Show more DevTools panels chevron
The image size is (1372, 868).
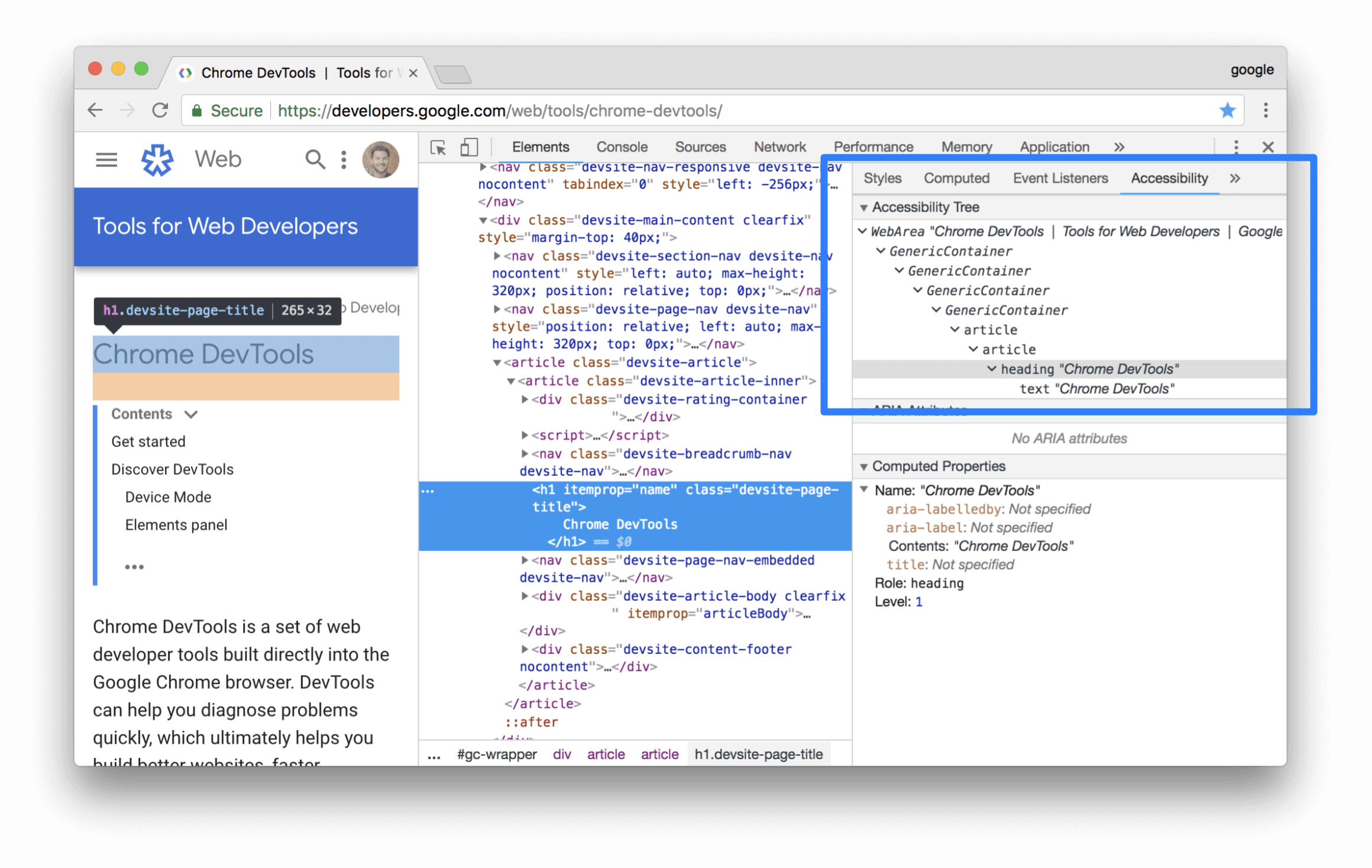pos(1119,147)
